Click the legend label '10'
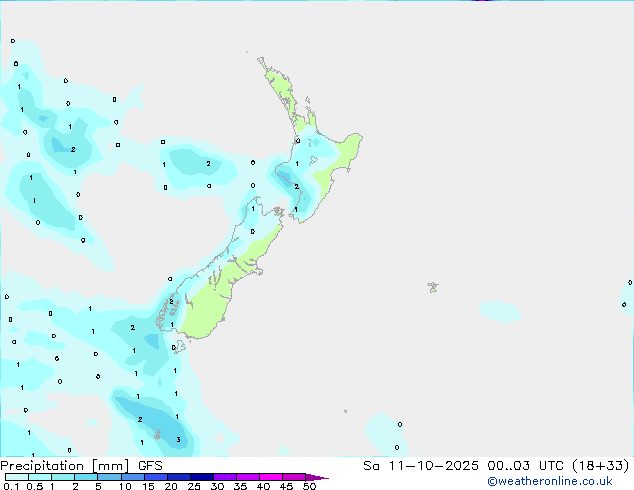Viewport: 634px width, 490px height. 125,486
